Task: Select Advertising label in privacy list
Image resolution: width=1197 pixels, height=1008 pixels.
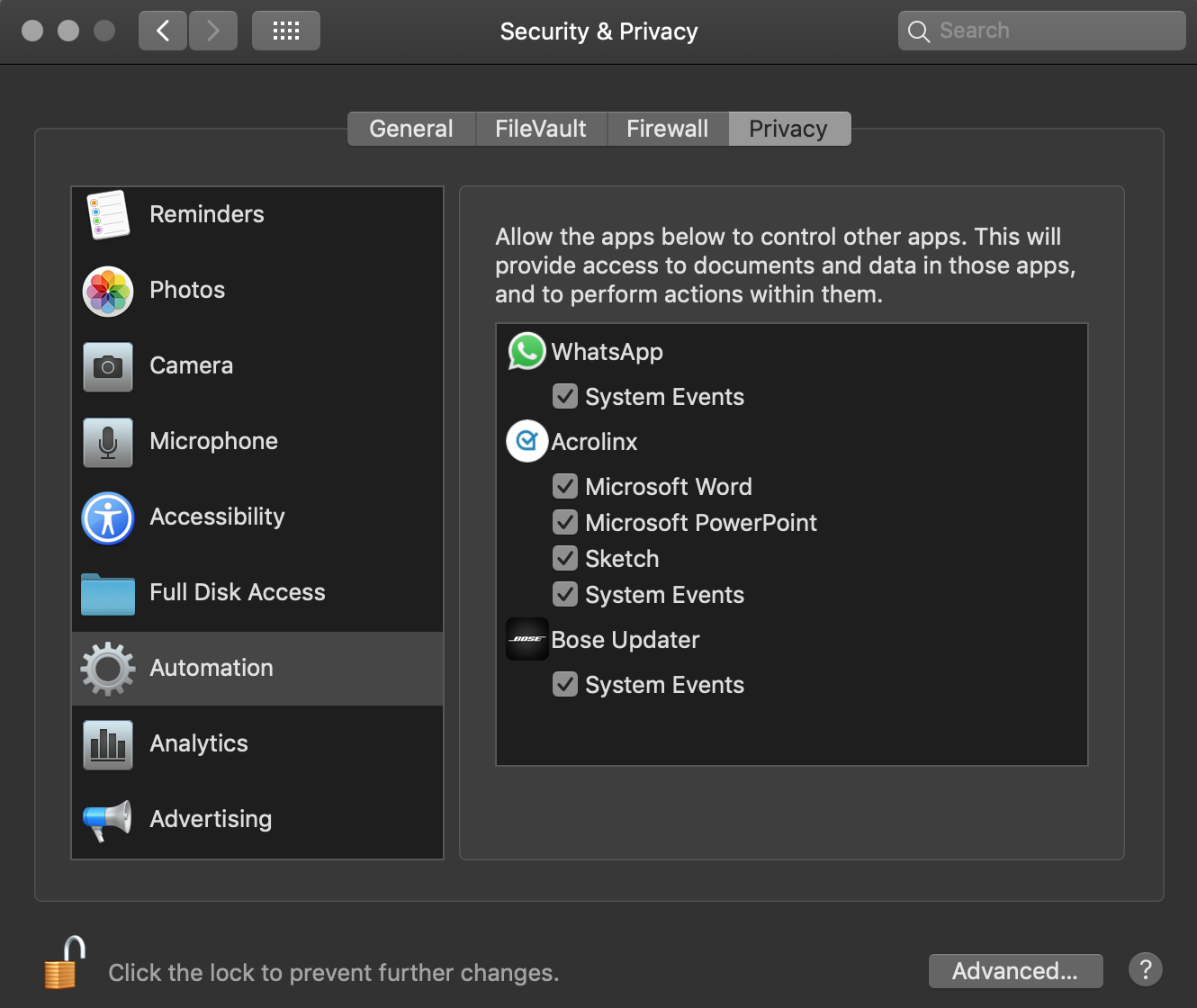Action: pos(211,819)
